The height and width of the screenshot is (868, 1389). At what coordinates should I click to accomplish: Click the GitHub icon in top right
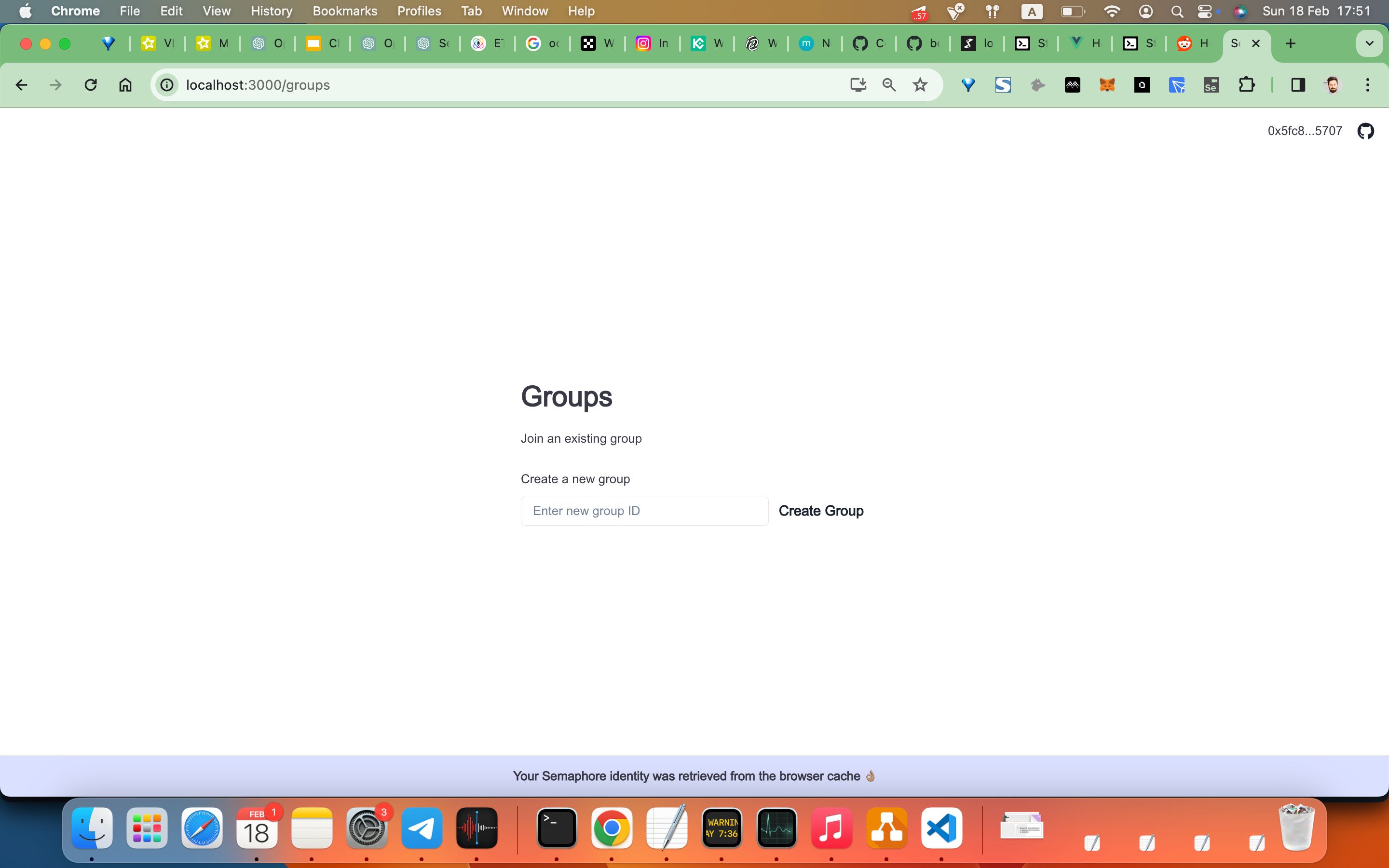1364,130
